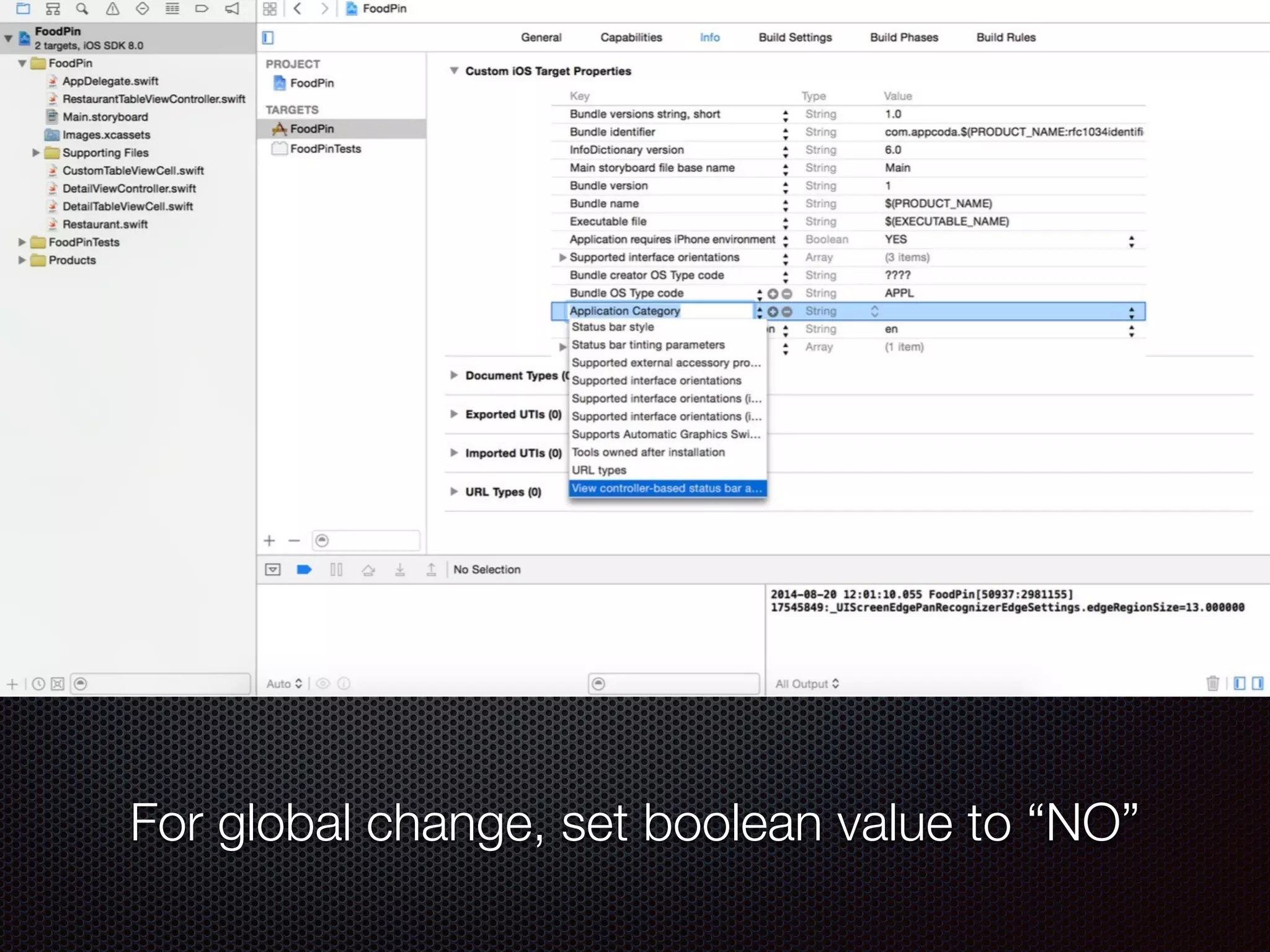
Task: Toggle the variables view pane icon
Action: click(1240, 683)
